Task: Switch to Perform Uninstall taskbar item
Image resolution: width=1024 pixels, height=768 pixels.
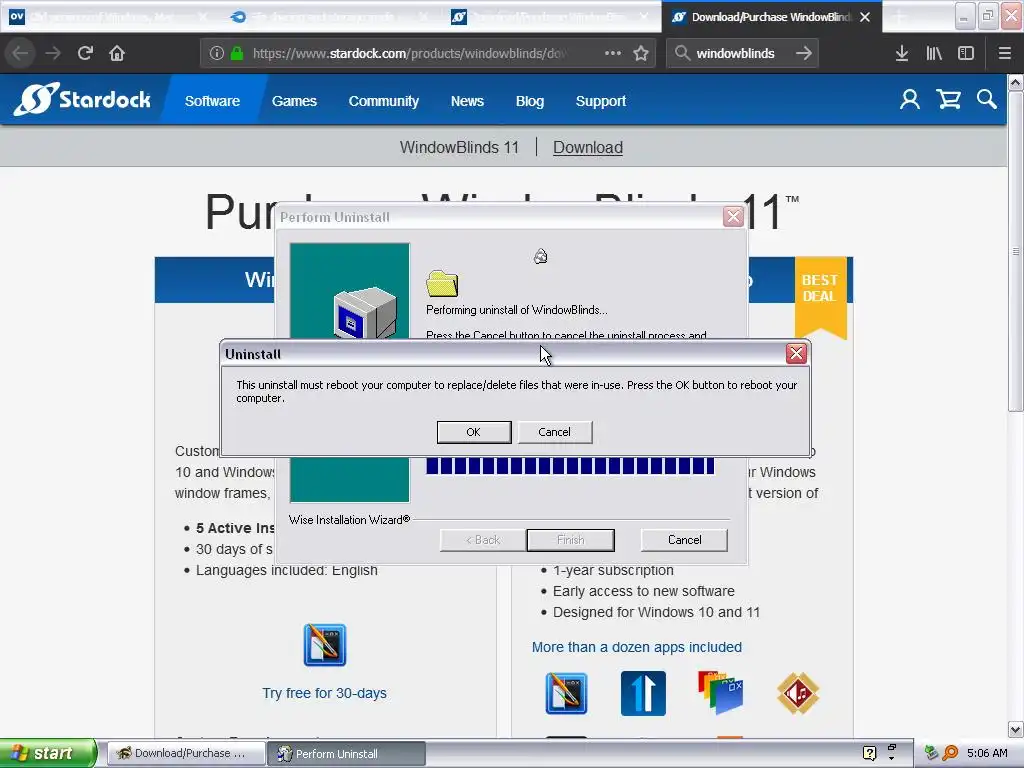Action: (x=346, y=753)
